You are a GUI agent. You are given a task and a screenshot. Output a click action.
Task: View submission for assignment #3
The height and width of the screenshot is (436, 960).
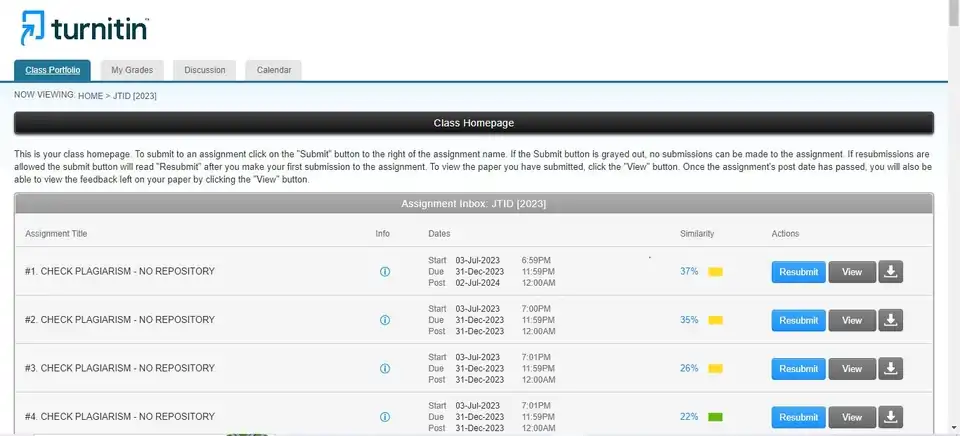tap(852, 369)
